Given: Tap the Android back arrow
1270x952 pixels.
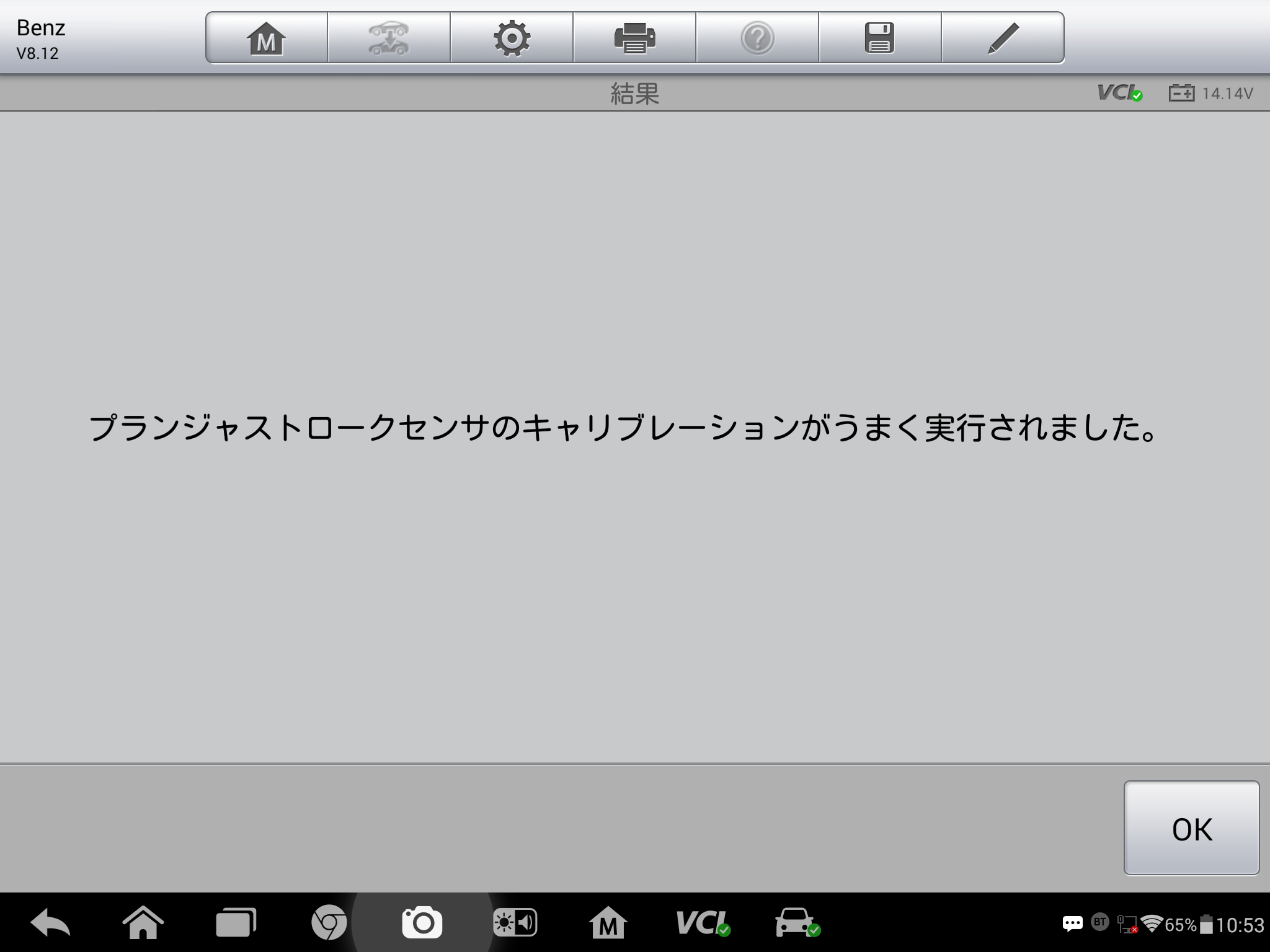Looking at the screenshot, I should [50, 923].
